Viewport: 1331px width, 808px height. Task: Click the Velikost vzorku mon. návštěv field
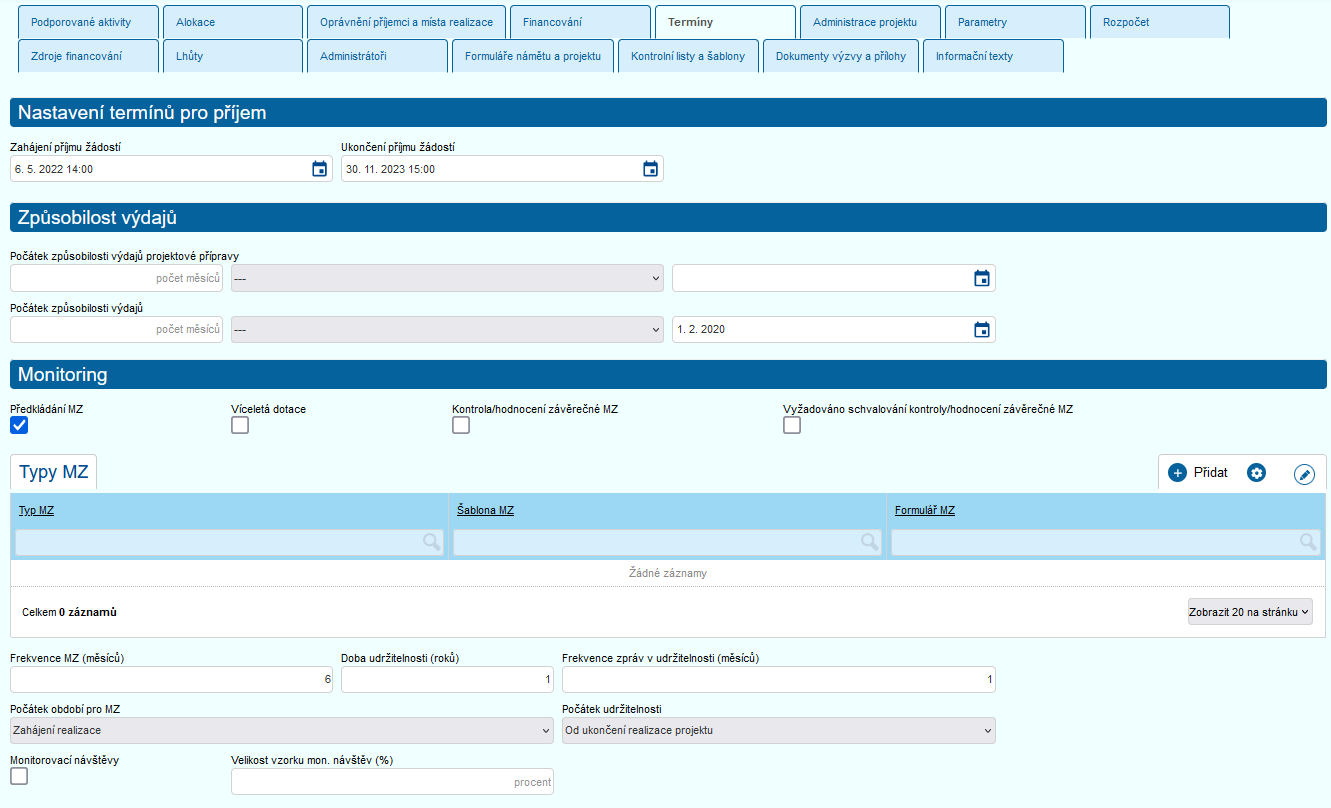pos(392,782)
